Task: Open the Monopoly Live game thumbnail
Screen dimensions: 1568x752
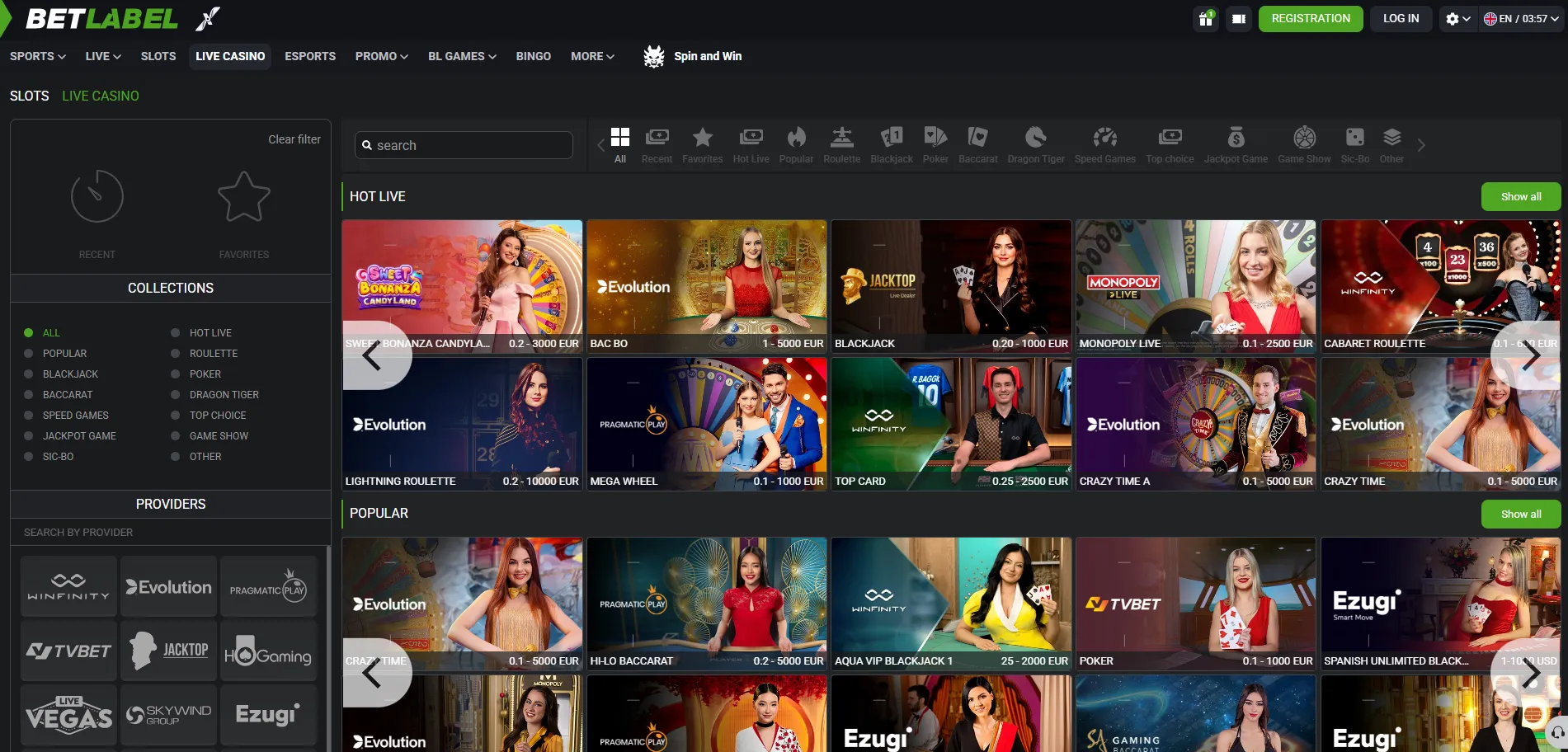Action: (x=1196, y=286)
